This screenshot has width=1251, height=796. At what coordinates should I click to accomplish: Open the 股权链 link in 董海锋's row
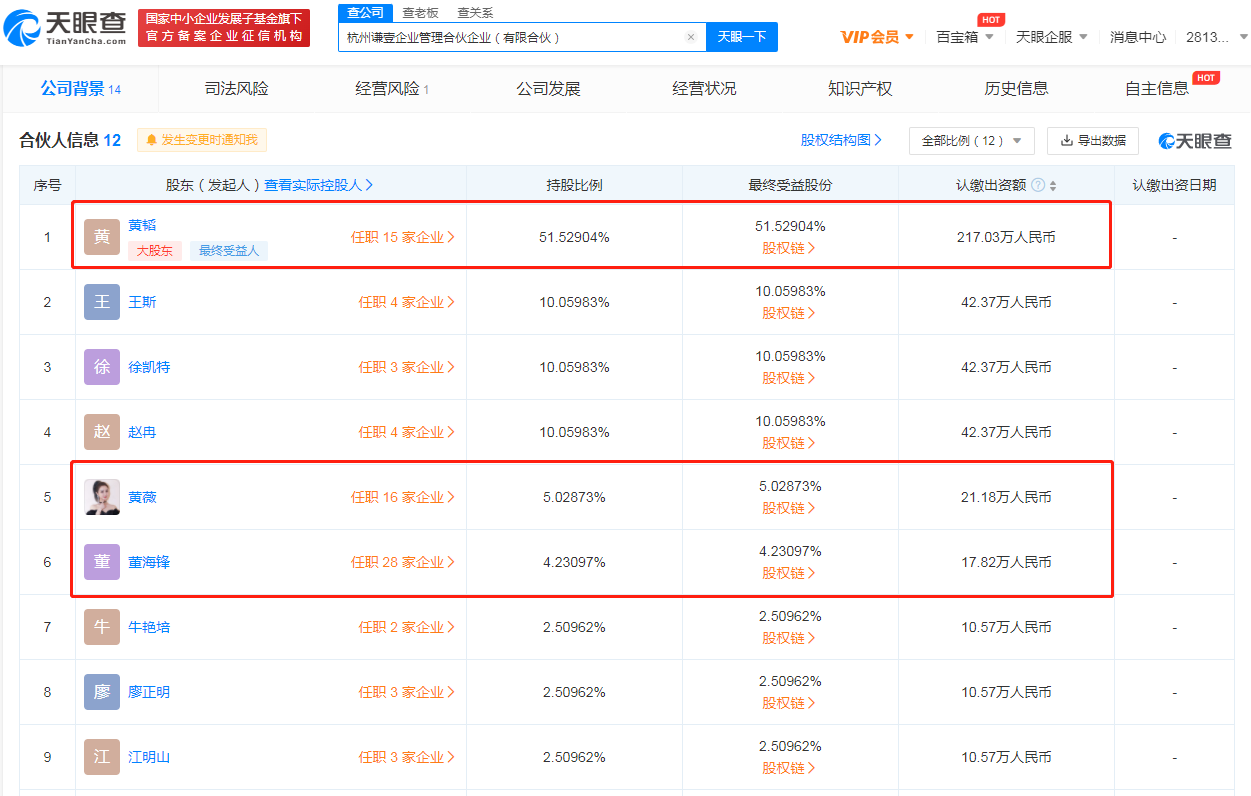(x=789, y=573)
